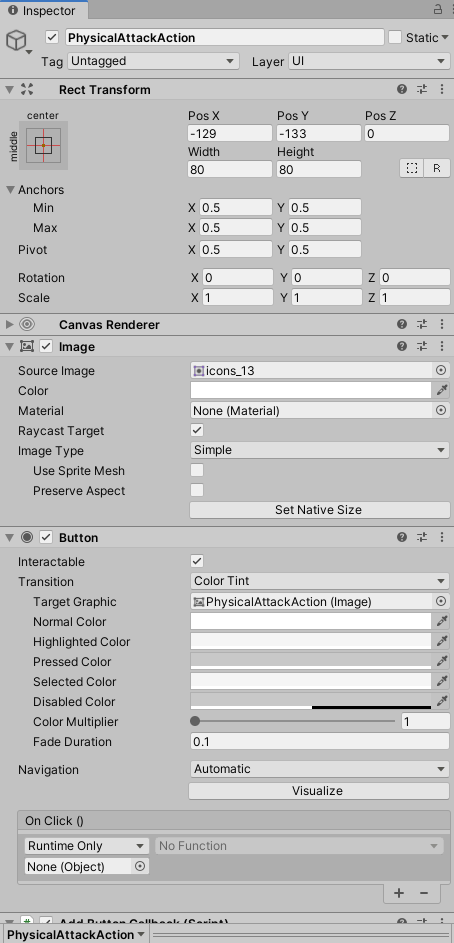Click the Highlighted Color swatch
The width and height of the screenshot is (454, 943).
pos(311,641)
